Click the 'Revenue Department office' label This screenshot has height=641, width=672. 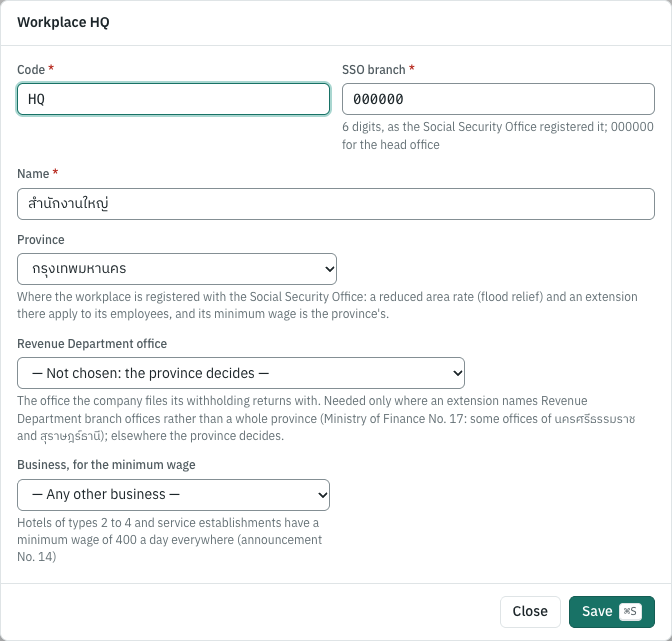(x=92, y=344)
